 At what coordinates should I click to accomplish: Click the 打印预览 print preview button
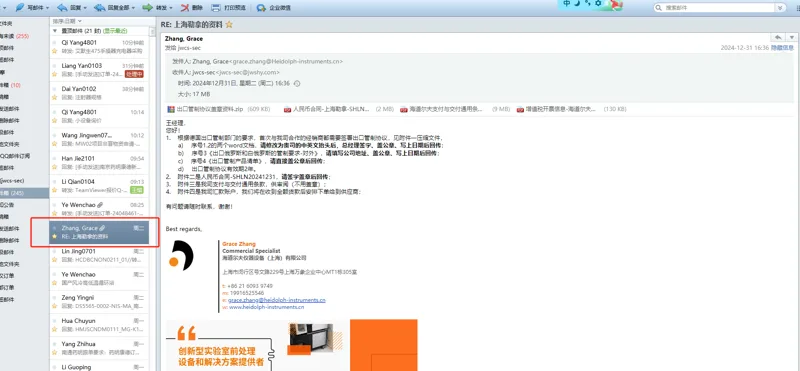tap(228, 8)
